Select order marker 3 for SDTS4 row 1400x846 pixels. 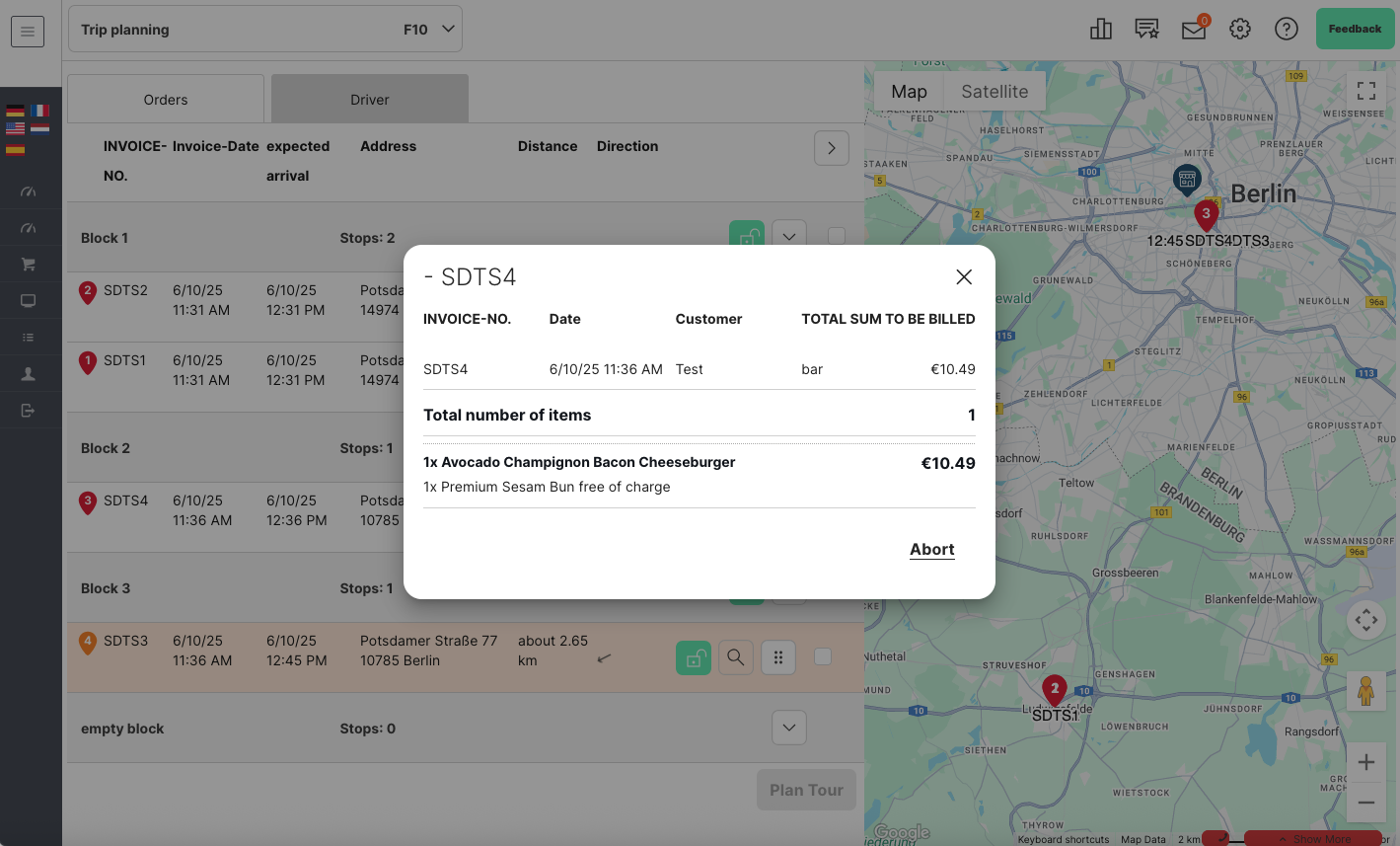pyautogui.click(x=88, y=502)
